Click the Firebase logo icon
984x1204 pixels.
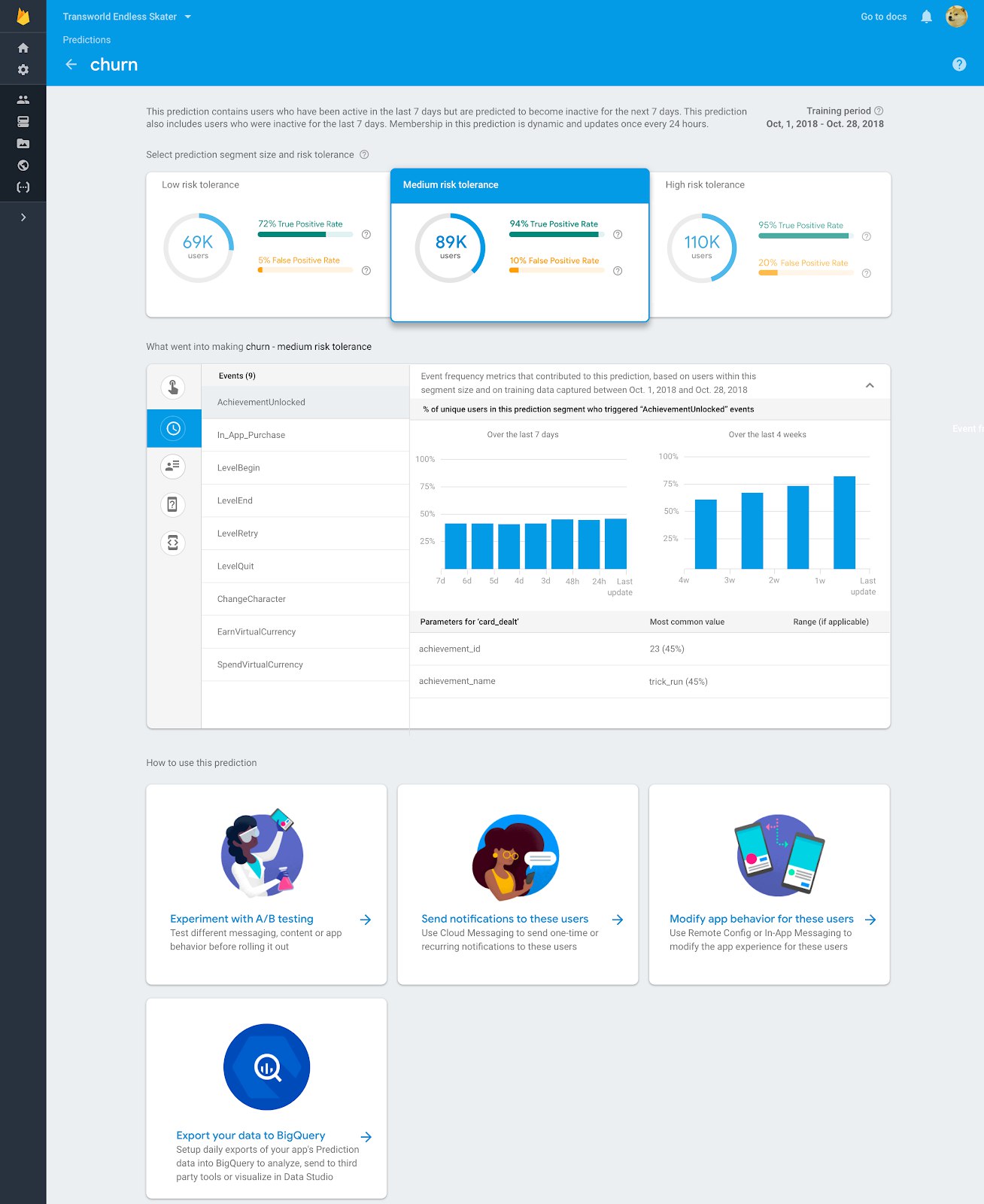(23, 16)
